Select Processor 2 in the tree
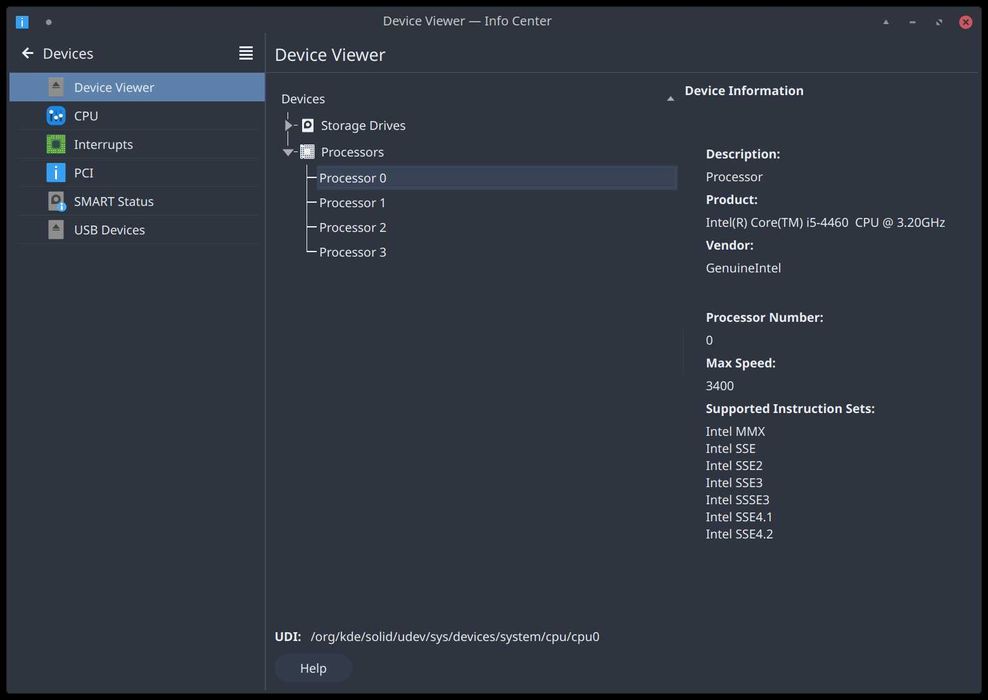This screenshot has width=988, height=700. pyautogui.click(x=353, y=227)
